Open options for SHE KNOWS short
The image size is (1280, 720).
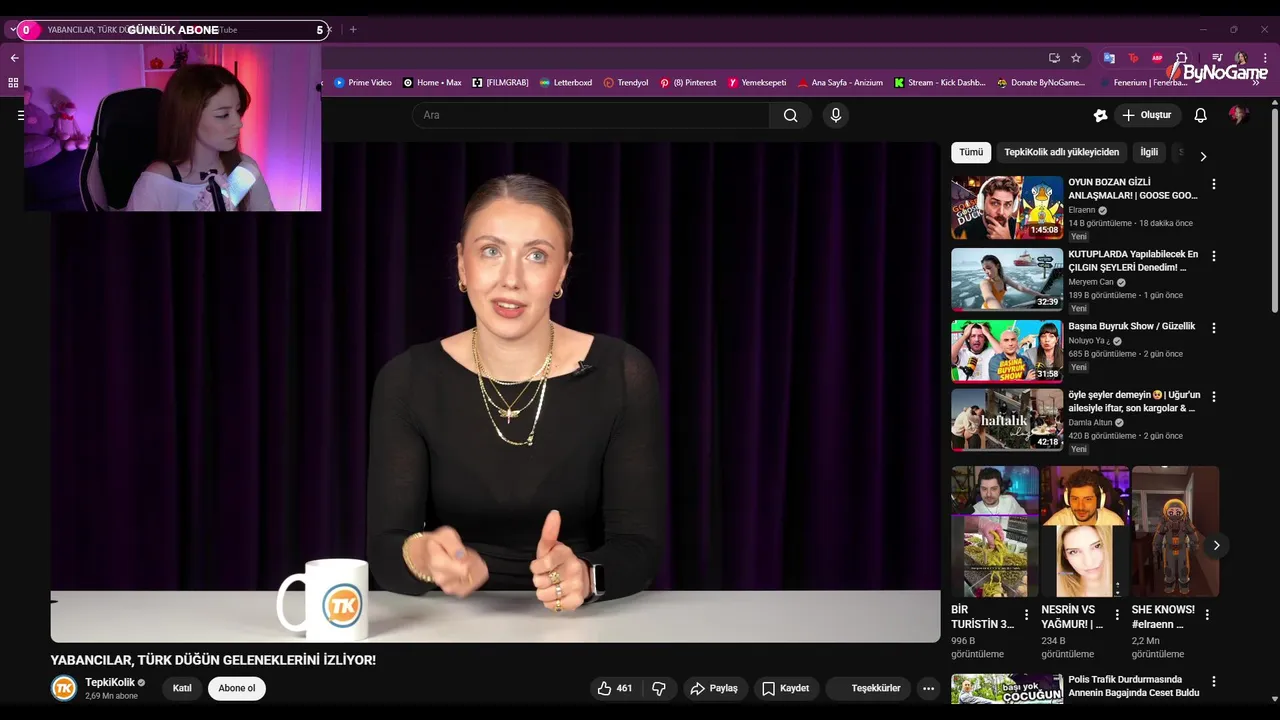point(1207,615)
